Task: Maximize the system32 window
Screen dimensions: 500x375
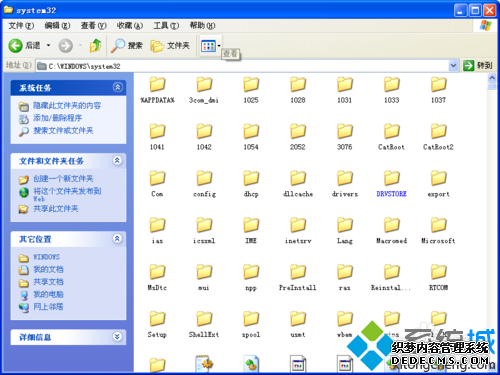Action: (x=475, y=11)
